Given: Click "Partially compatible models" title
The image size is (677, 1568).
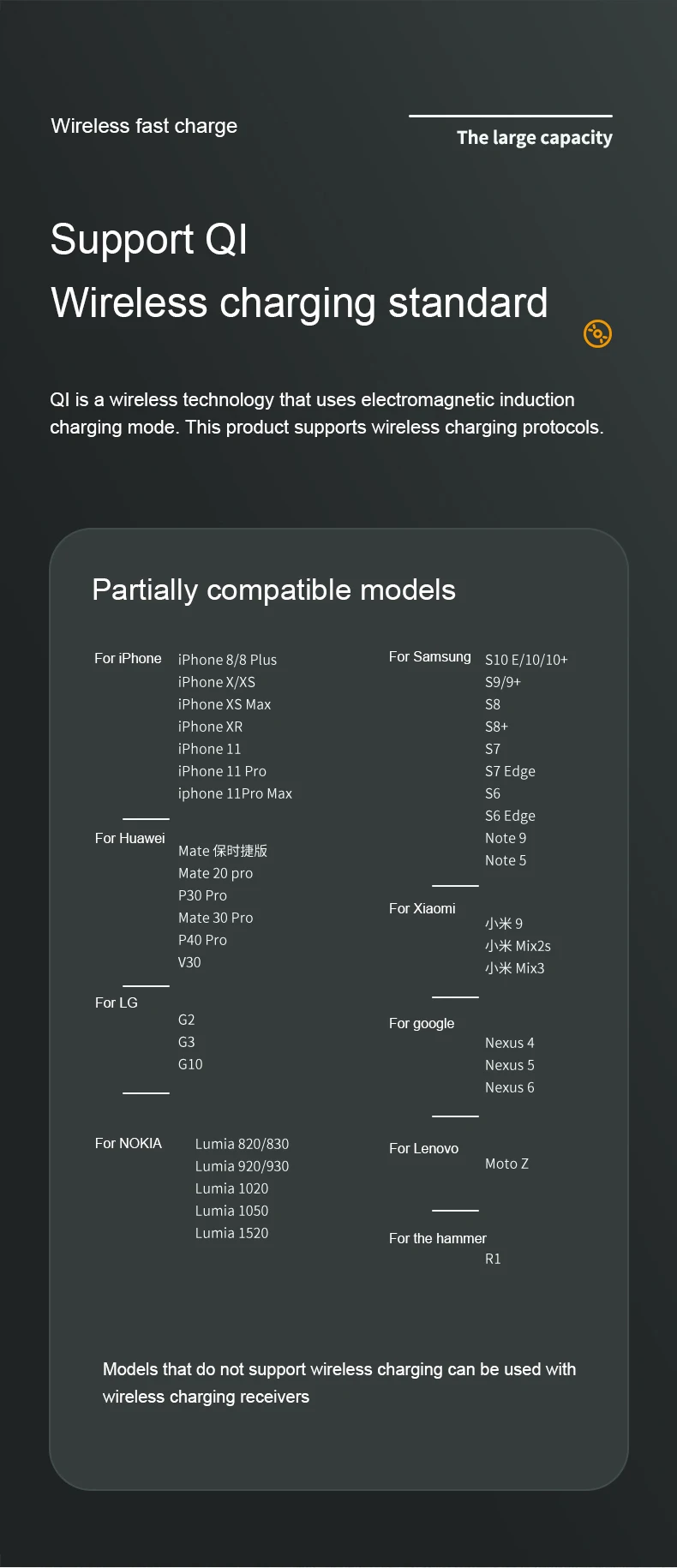Looking at the screenshot, I should point(273,589).
